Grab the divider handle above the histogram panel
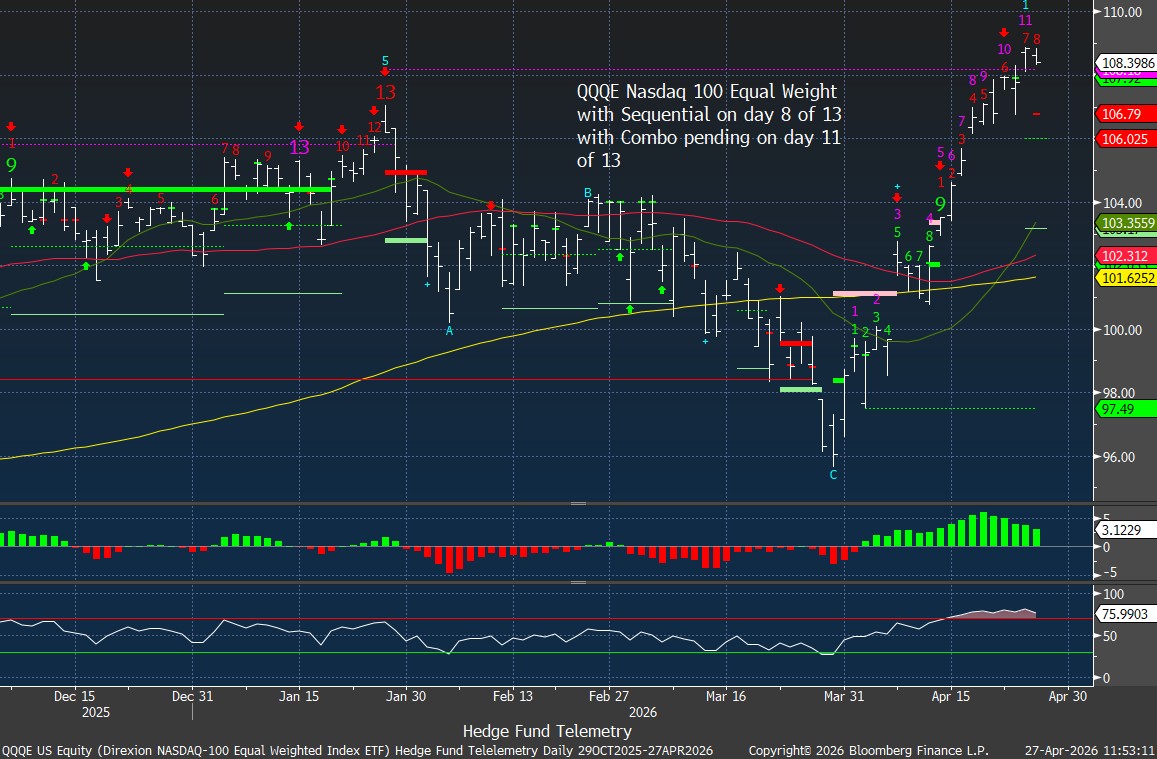Image resolution: width=1157 pixels, height=759 pixels. [x=578, y=504]
